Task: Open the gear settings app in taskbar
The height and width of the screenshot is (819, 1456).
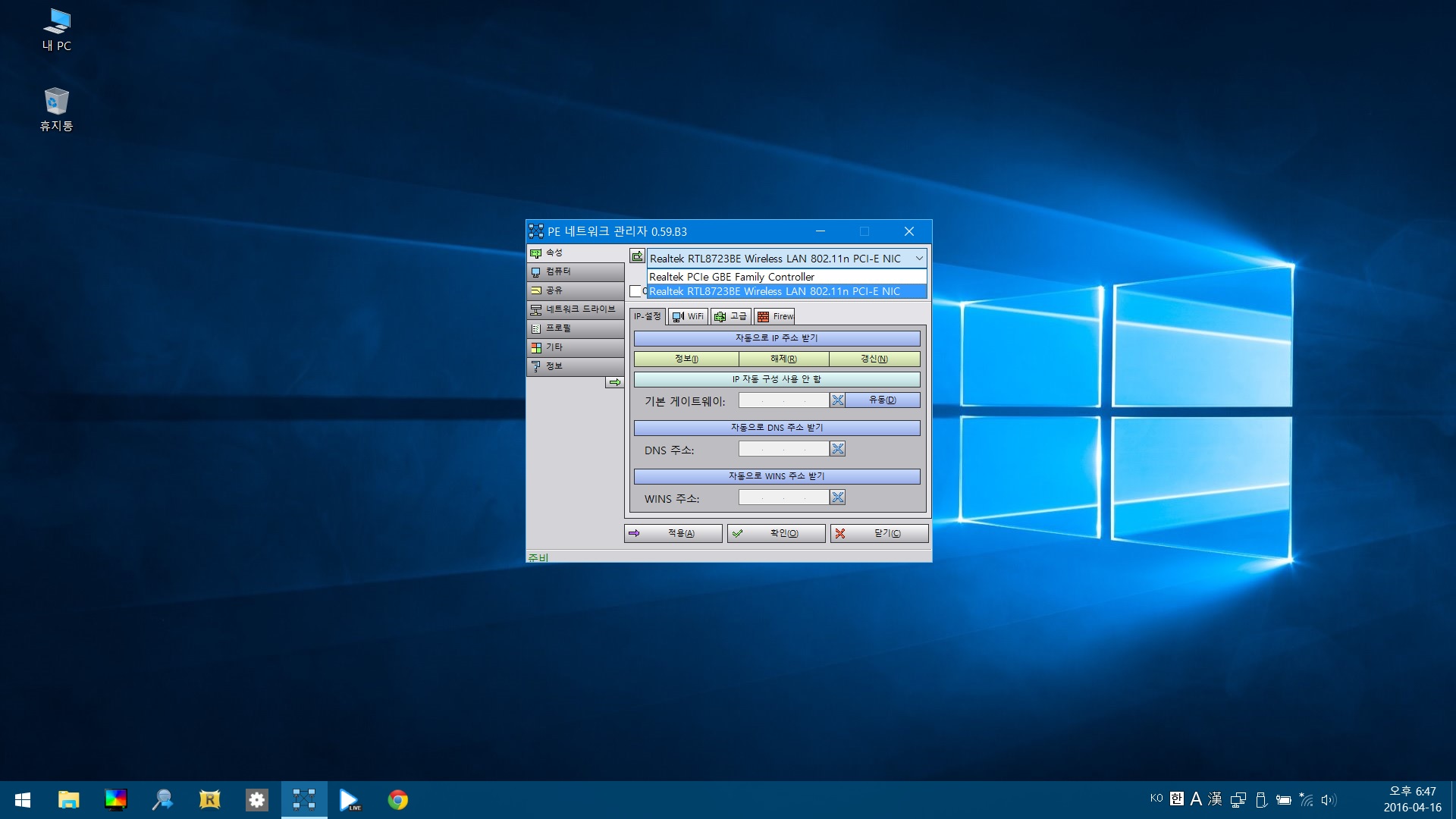Action: [x=257, y=800]
